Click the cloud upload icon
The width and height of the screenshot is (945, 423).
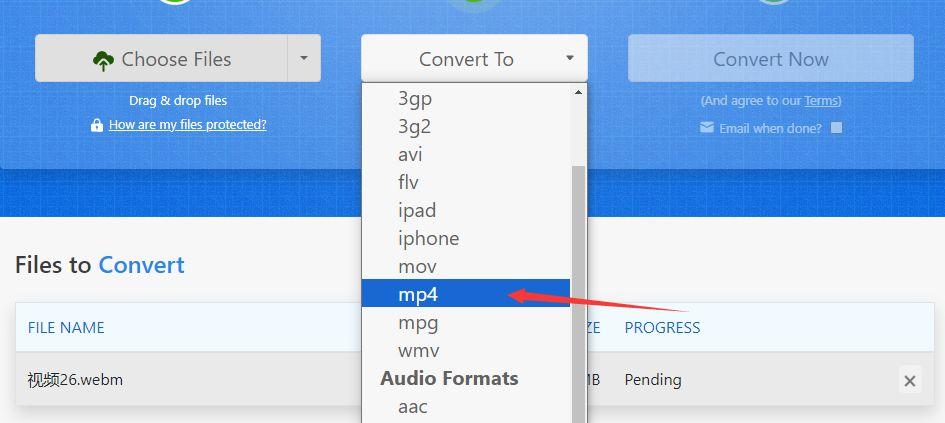click(x=103, y=60)
